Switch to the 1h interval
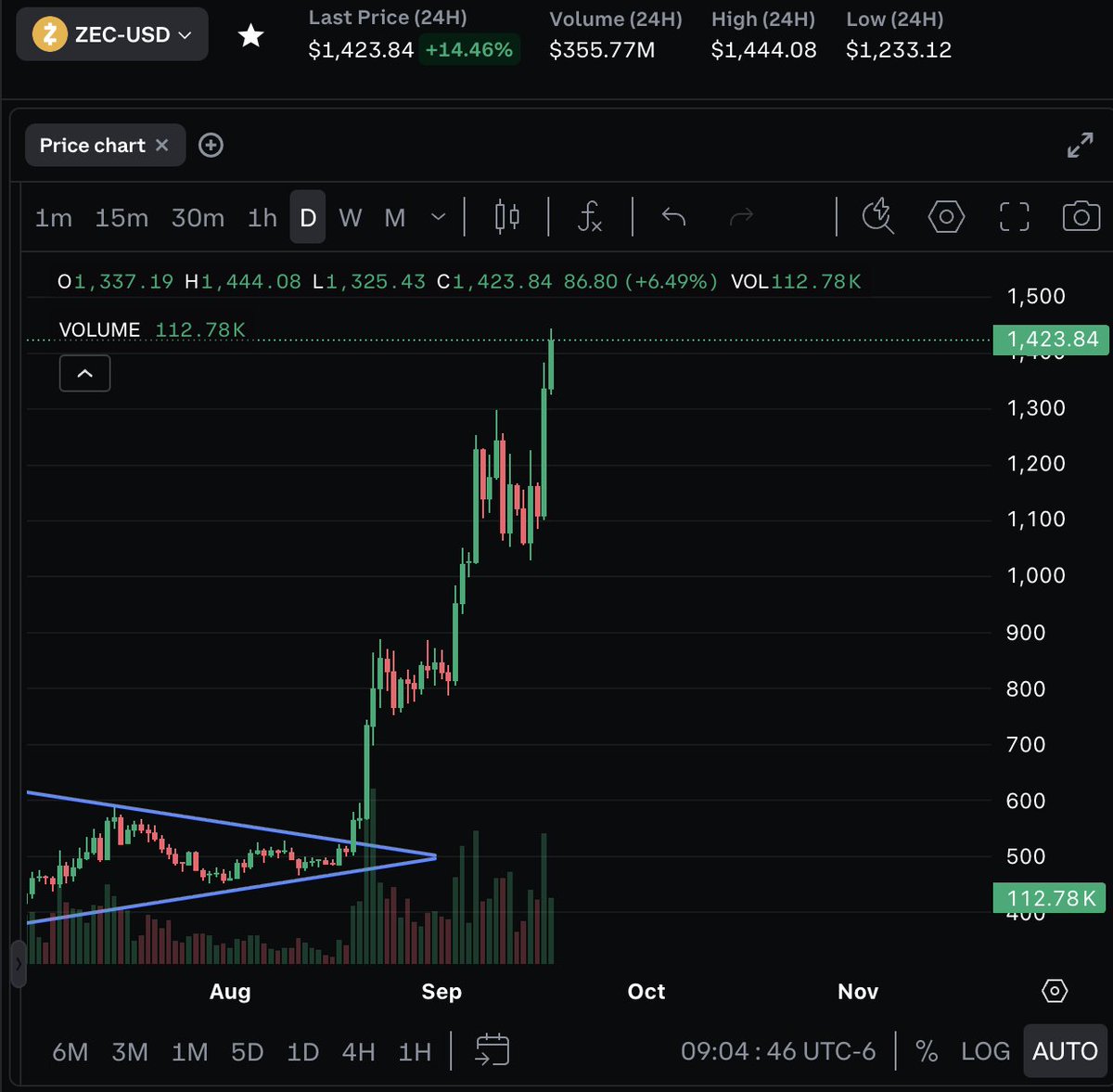 click(262, 218)
